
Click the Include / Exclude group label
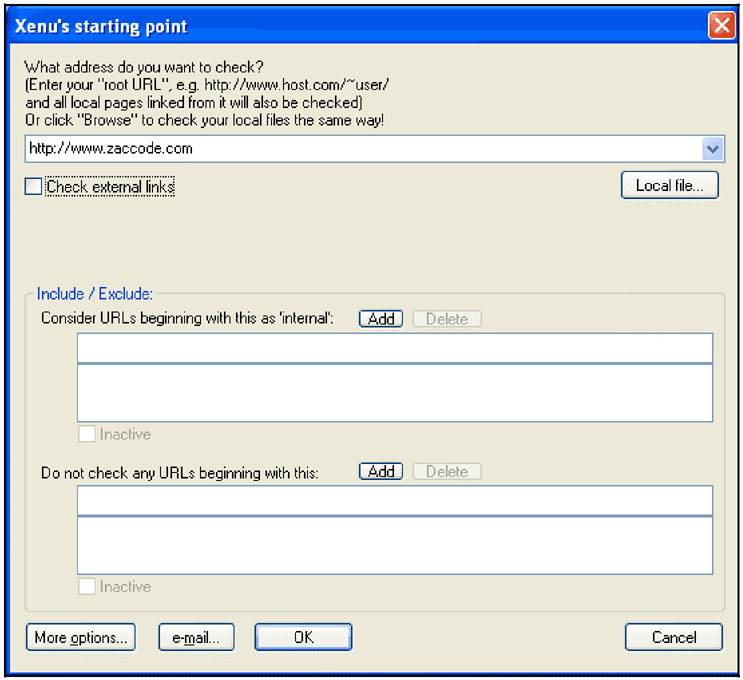[95, 294]
